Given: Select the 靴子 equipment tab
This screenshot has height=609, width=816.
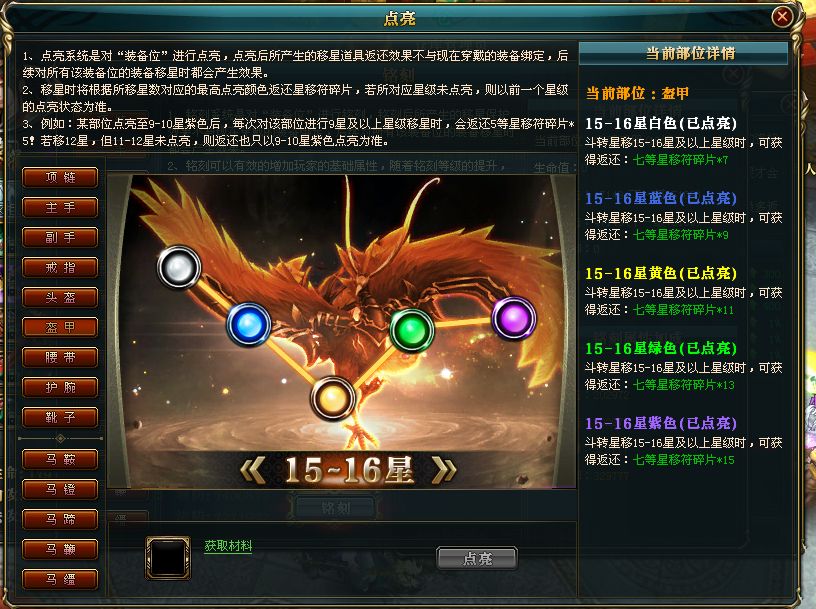Looking at the screenshot, I should click(60, 417).
